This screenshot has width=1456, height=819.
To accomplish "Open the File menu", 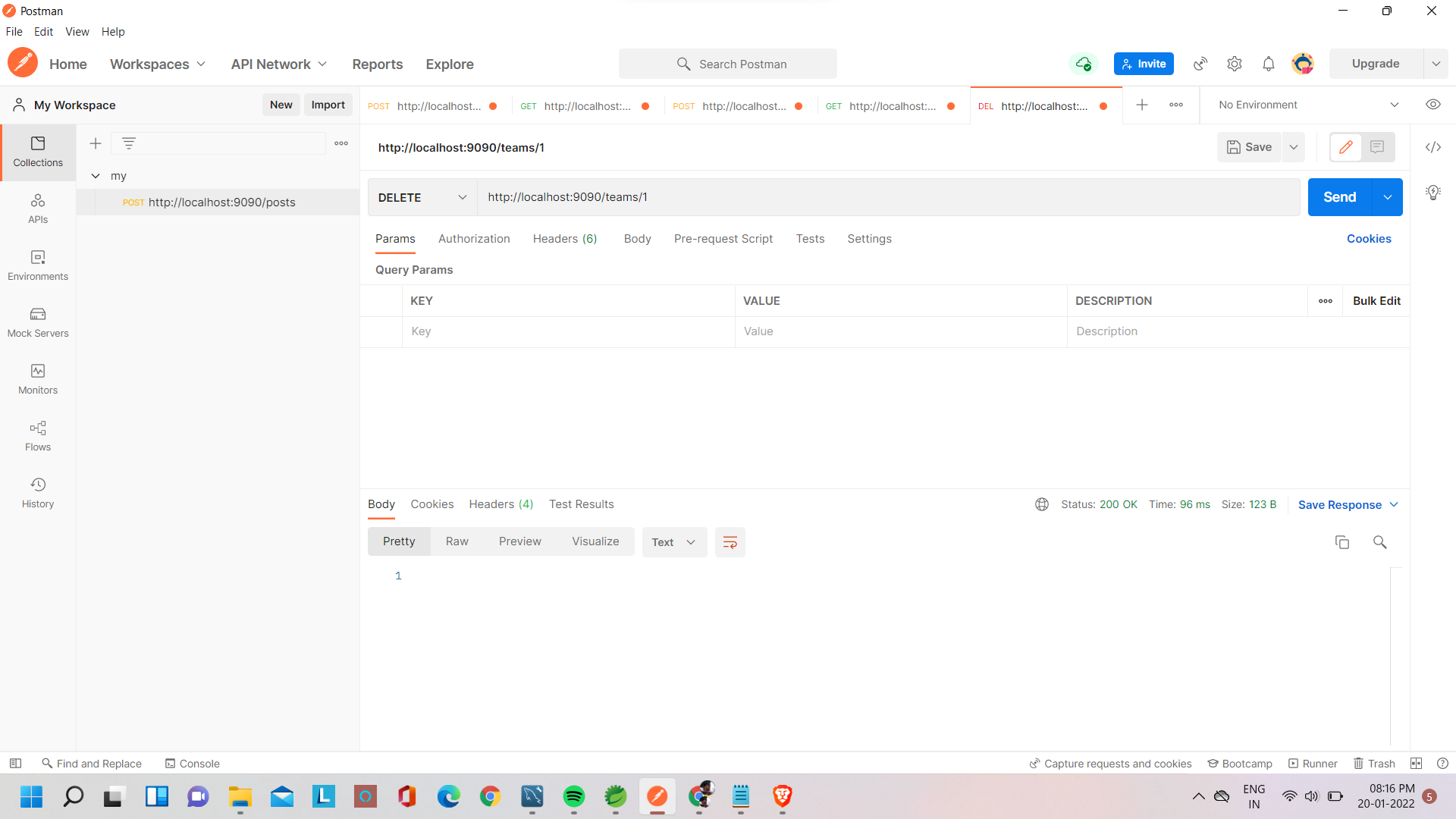I will [x=14, y=31].
